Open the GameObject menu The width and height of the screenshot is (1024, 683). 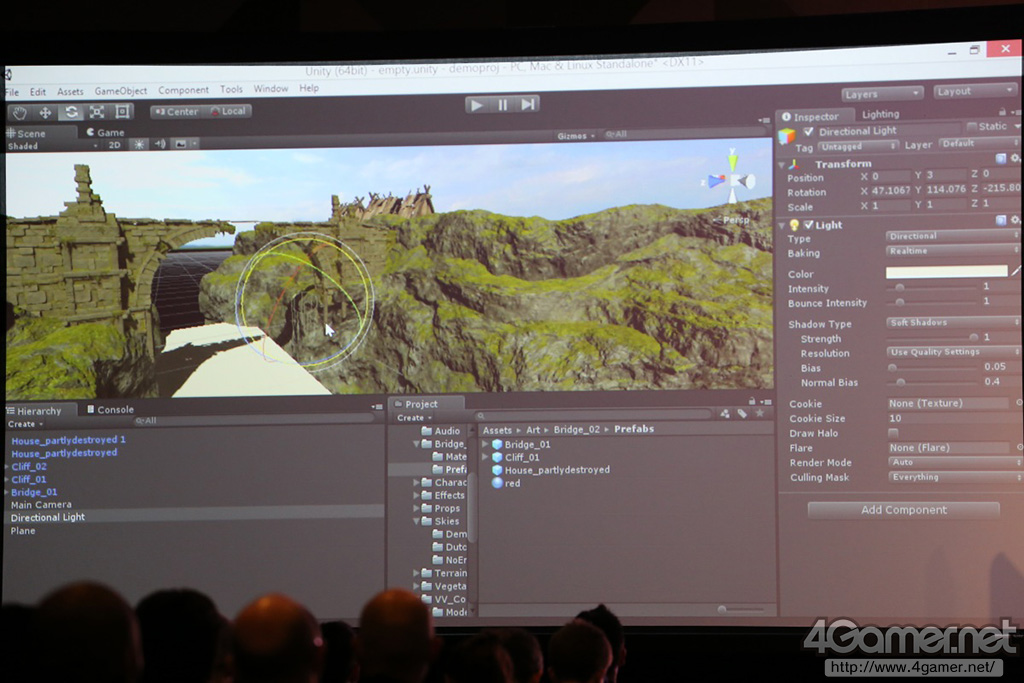click(121, 91)
